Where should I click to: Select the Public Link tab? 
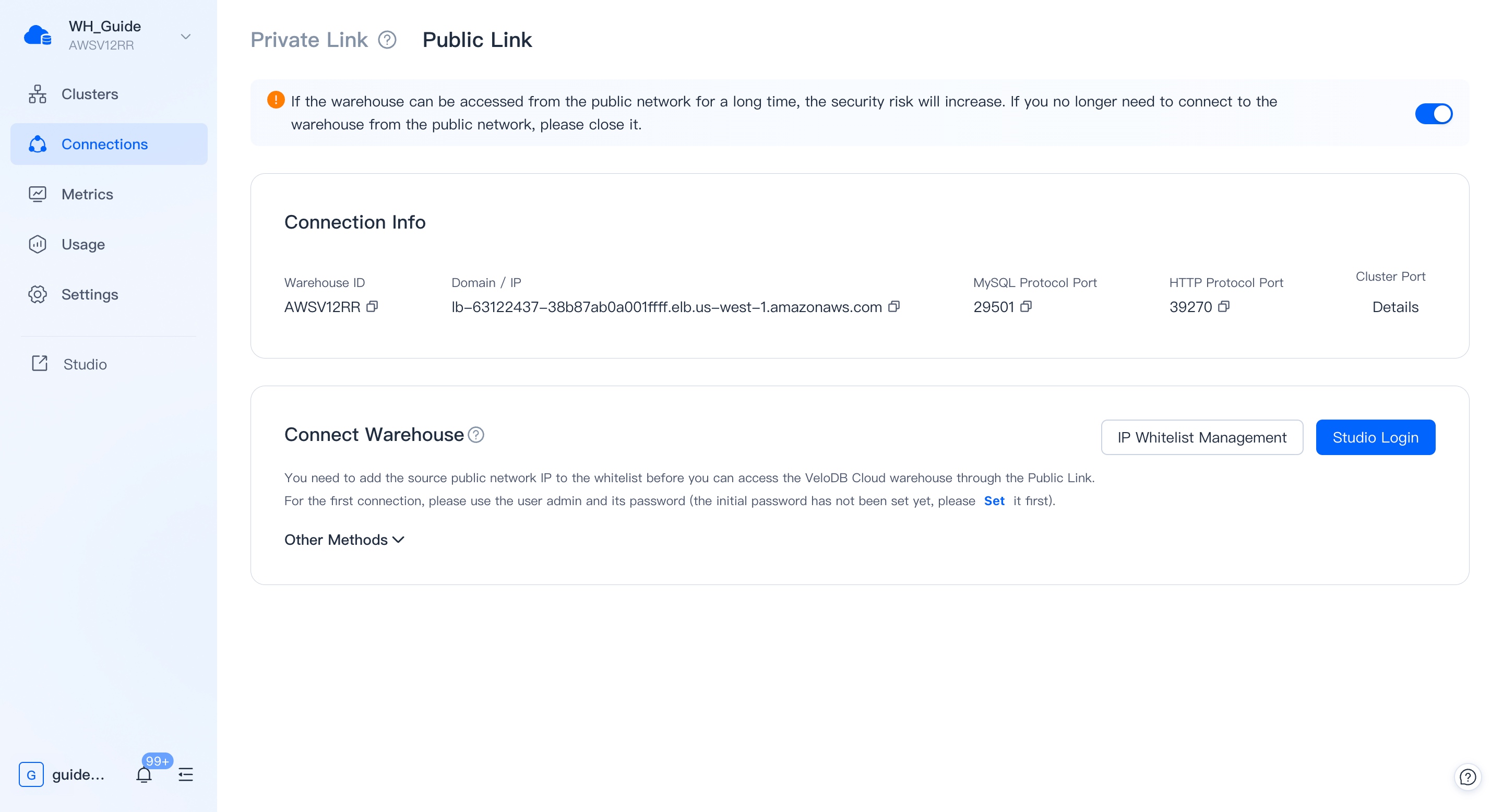pos(478,40)
